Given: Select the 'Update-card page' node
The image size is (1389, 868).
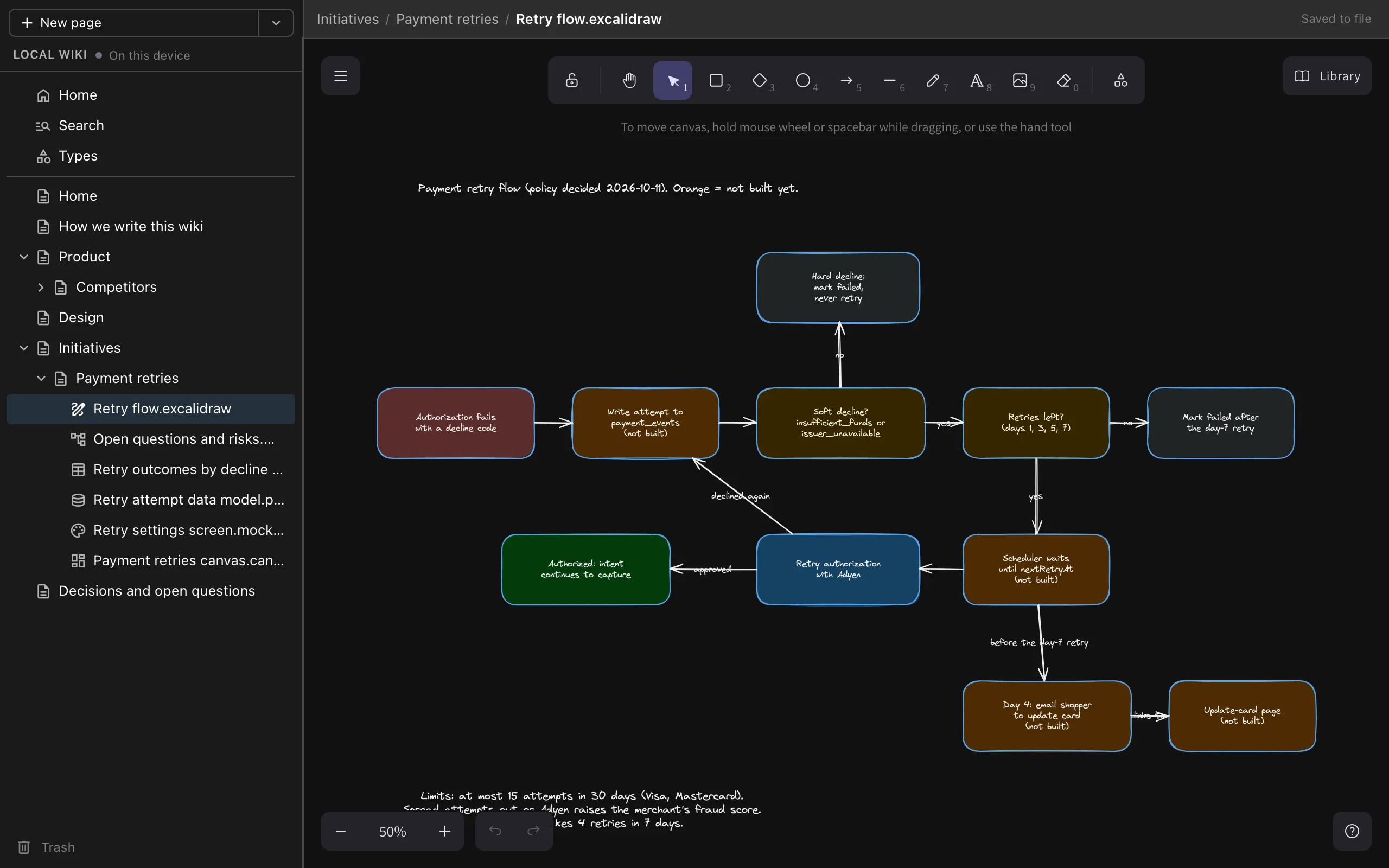Looking at the screenshot, I should (x=1242, y=716).
